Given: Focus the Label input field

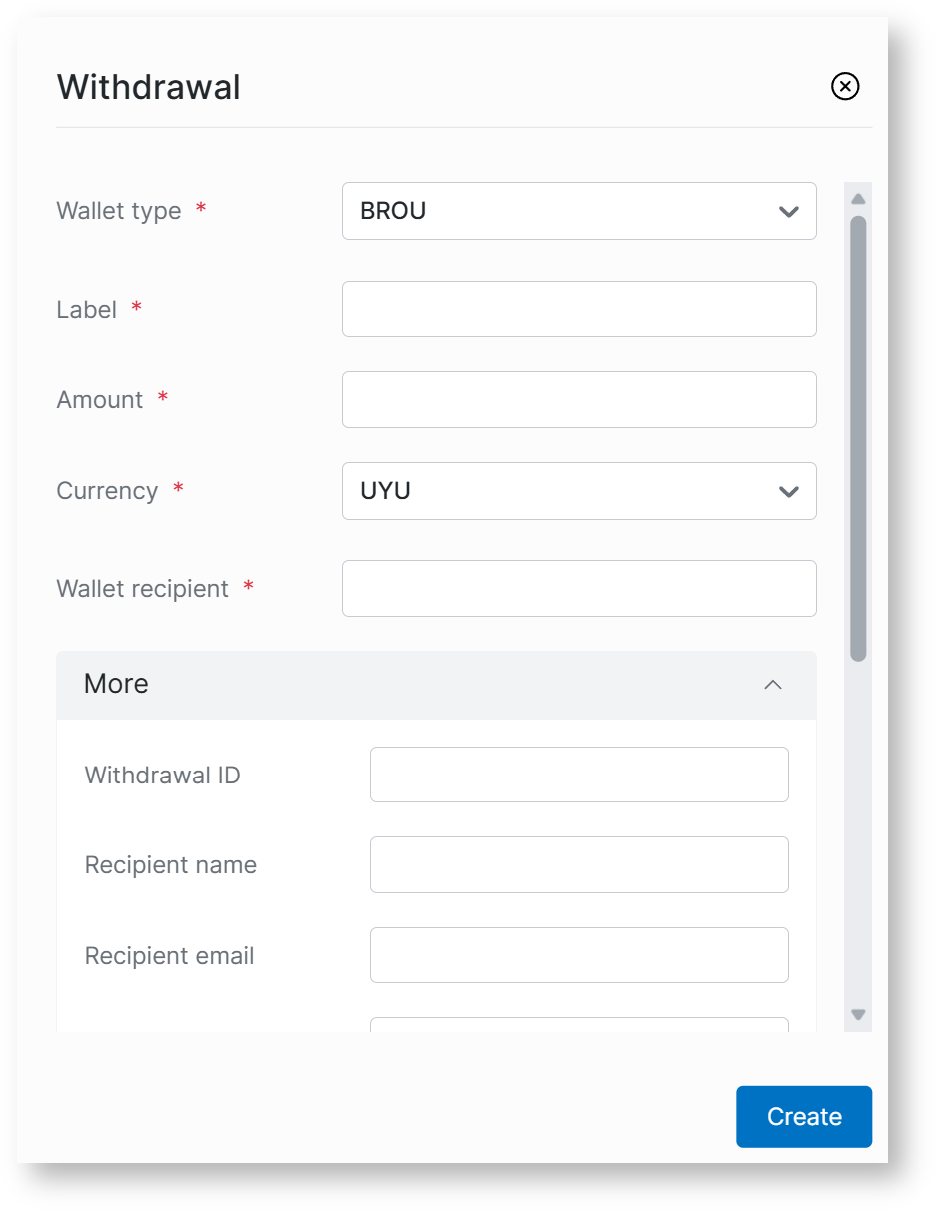Looking at the screenshot, I should (578, 309).
